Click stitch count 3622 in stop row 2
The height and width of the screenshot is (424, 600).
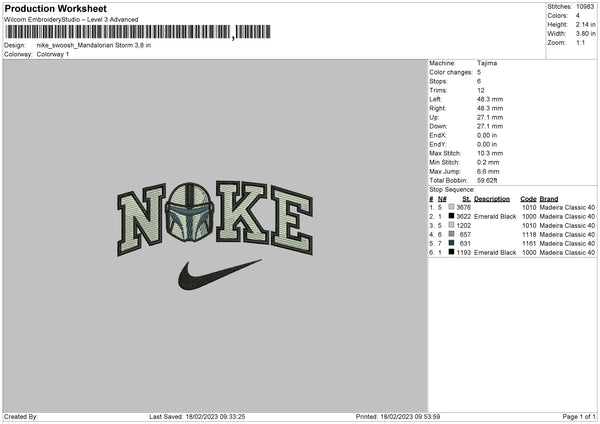click(x=464, y=217)
